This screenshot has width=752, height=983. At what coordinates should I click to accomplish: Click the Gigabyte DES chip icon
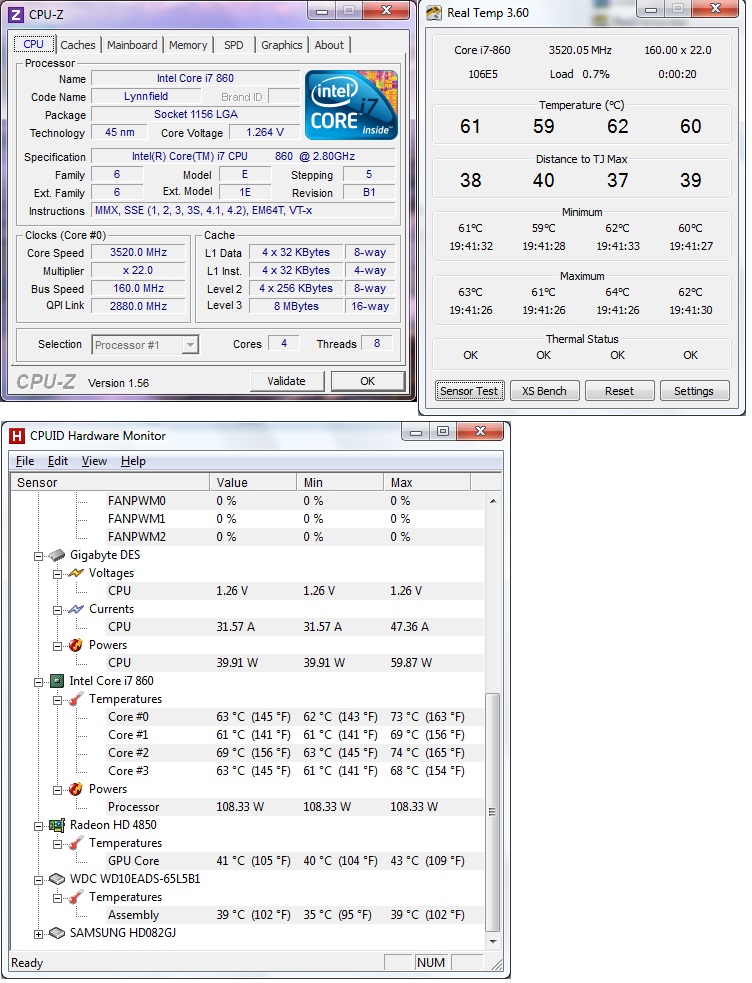tap(57, 555)
